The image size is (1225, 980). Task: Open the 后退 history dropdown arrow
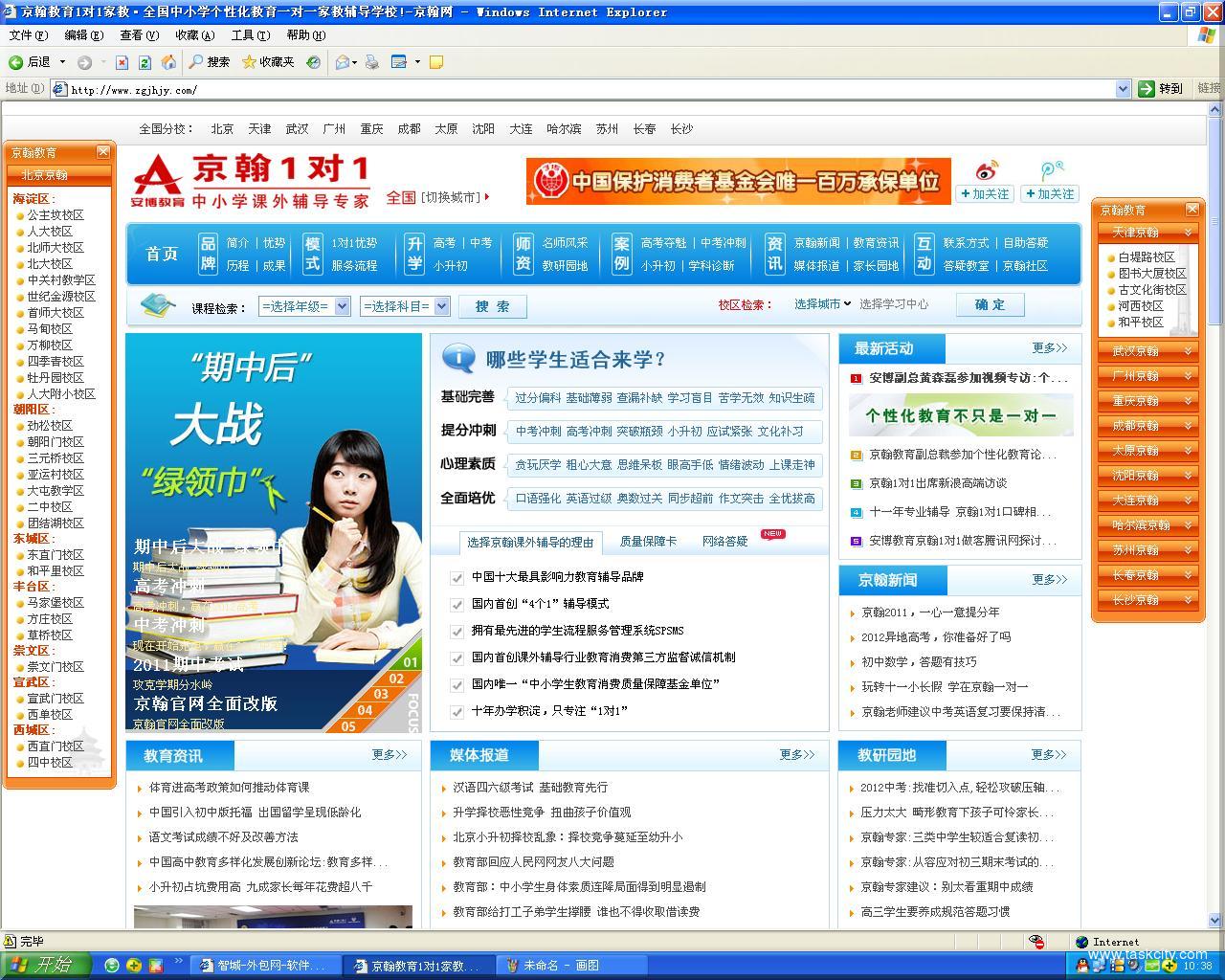(63, 62)
